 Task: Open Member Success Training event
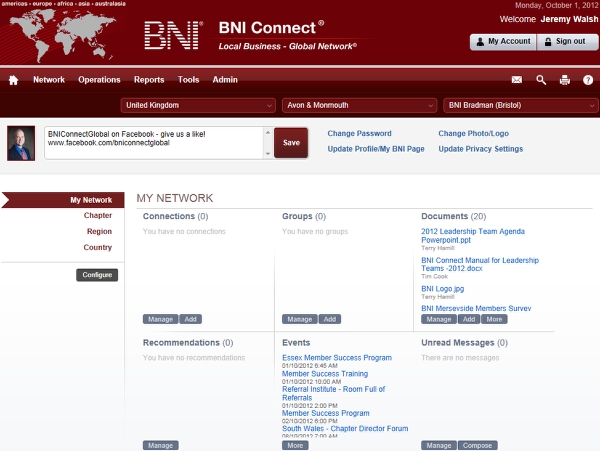pos(325,374)
